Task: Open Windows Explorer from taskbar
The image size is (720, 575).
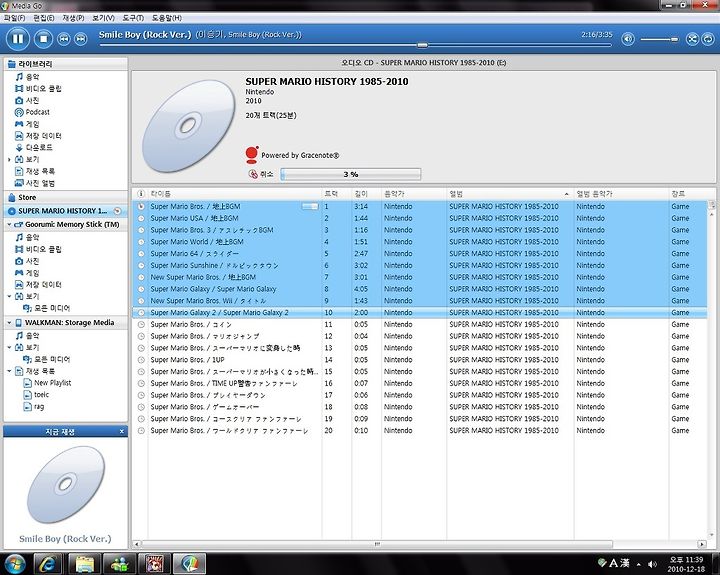Action: (x=84, y=564)
